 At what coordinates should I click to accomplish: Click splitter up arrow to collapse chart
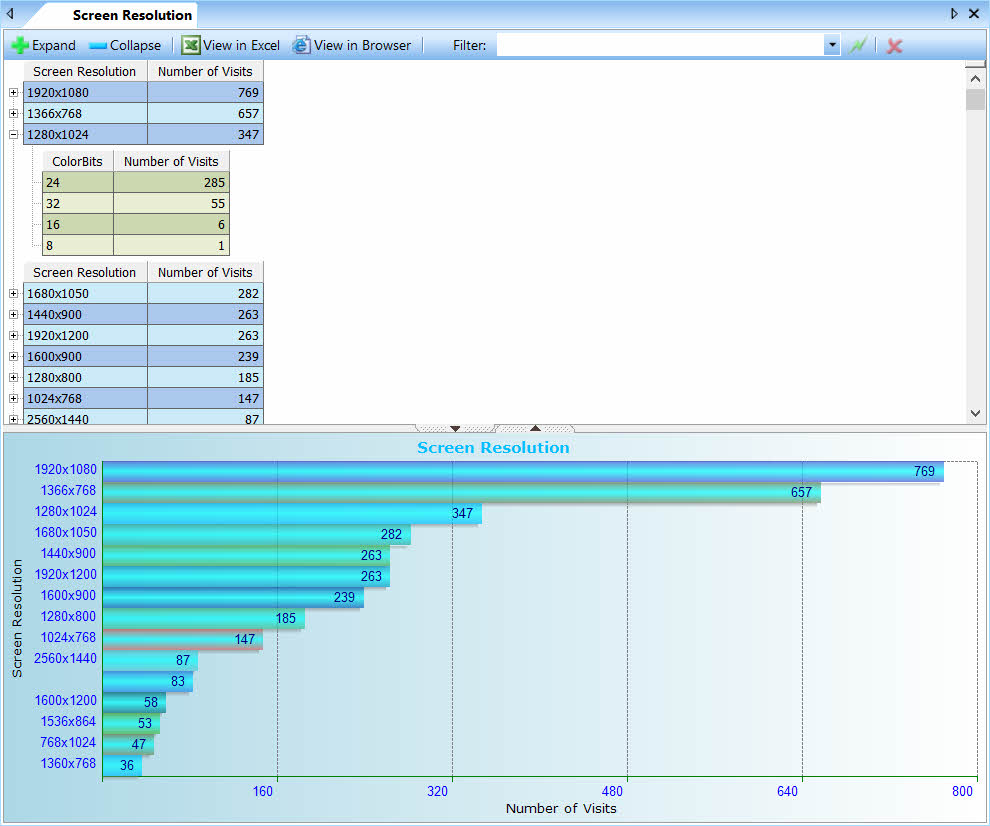pos(535,429)
